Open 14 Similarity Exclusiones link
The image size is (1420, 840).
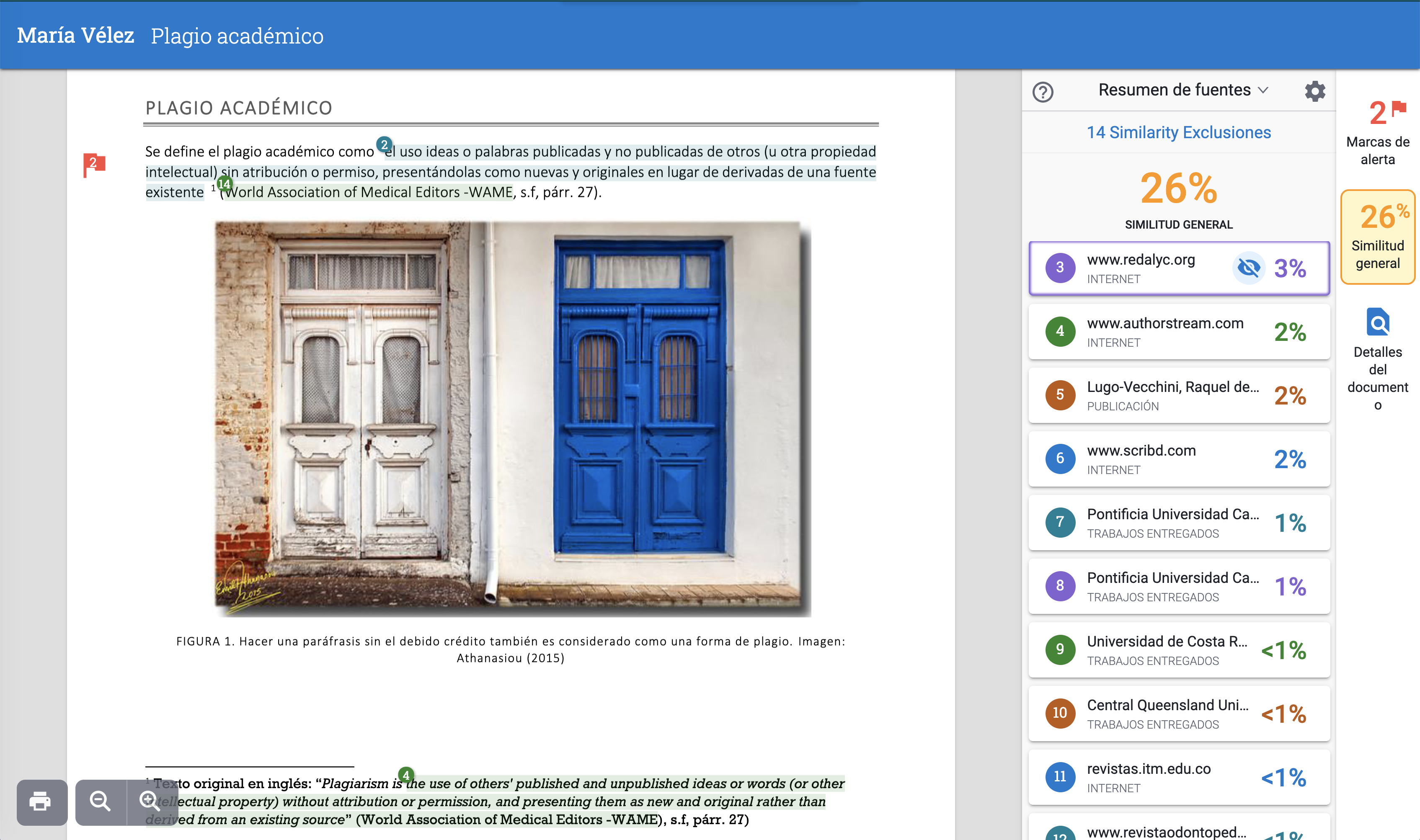pos(1178,132)
